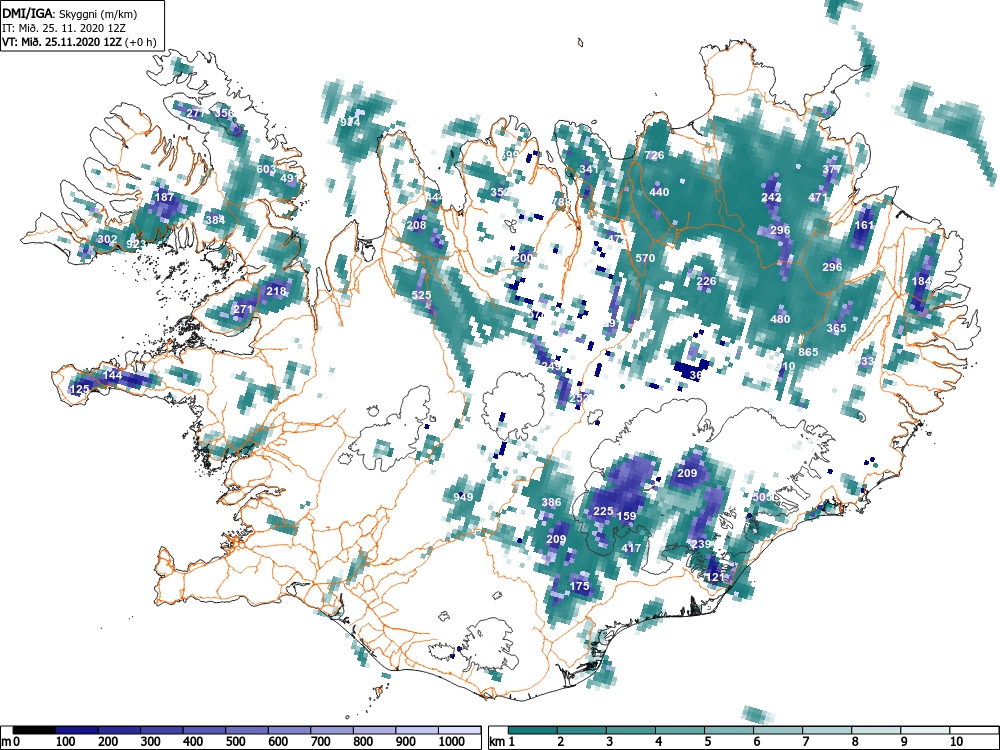The width and height of the screenshot is (1000, 750).
Task: Click the visibility value 208 on the map
Action: [416, 224]
